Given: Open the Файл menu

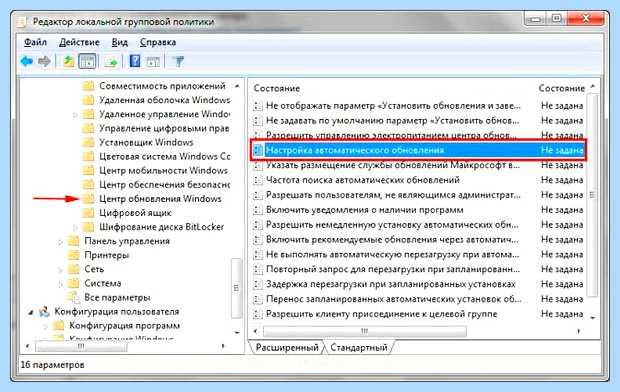Looking at the screenshot, I should click(36, 42).
